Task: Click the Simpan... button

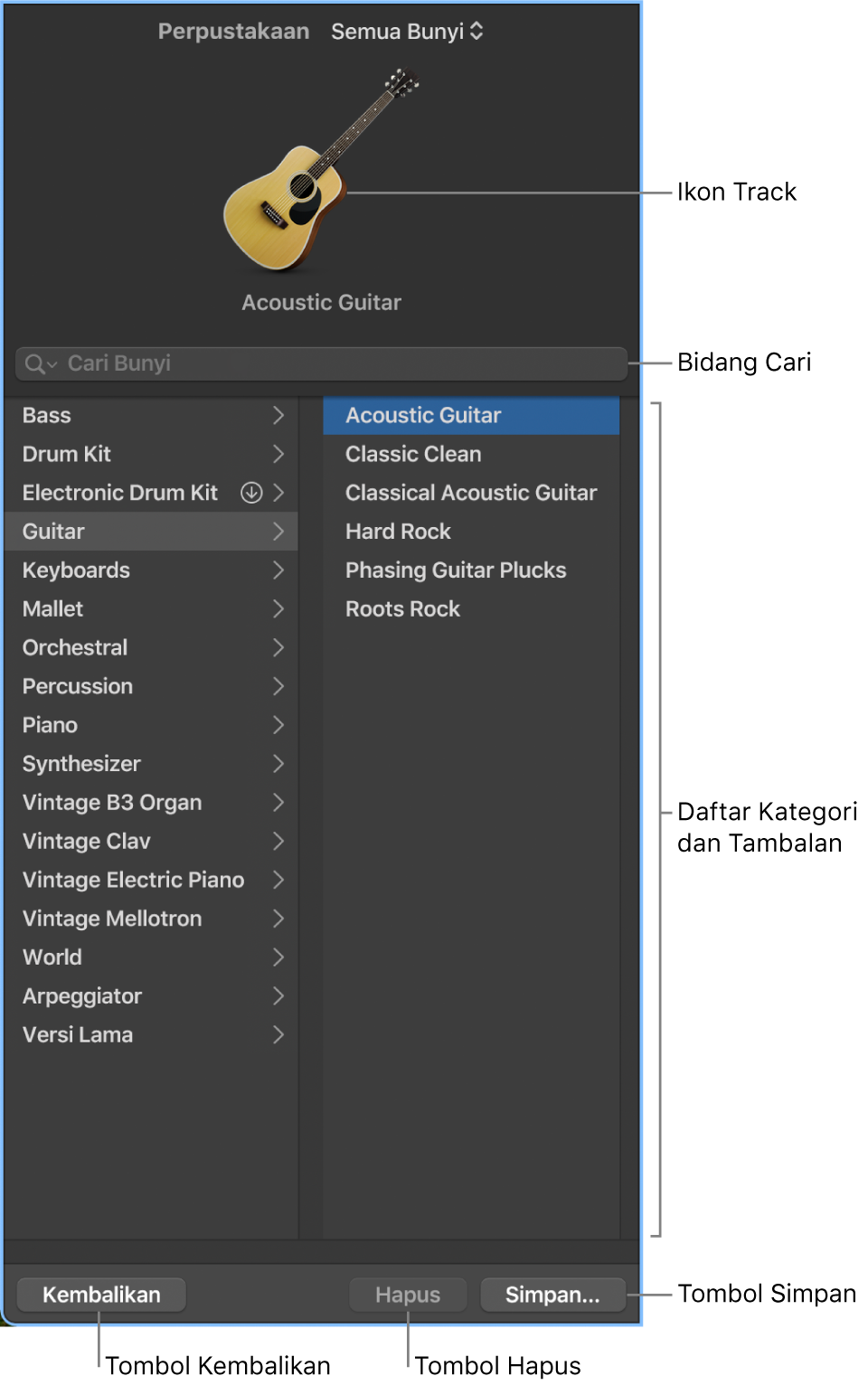Action: [552, 1295]
